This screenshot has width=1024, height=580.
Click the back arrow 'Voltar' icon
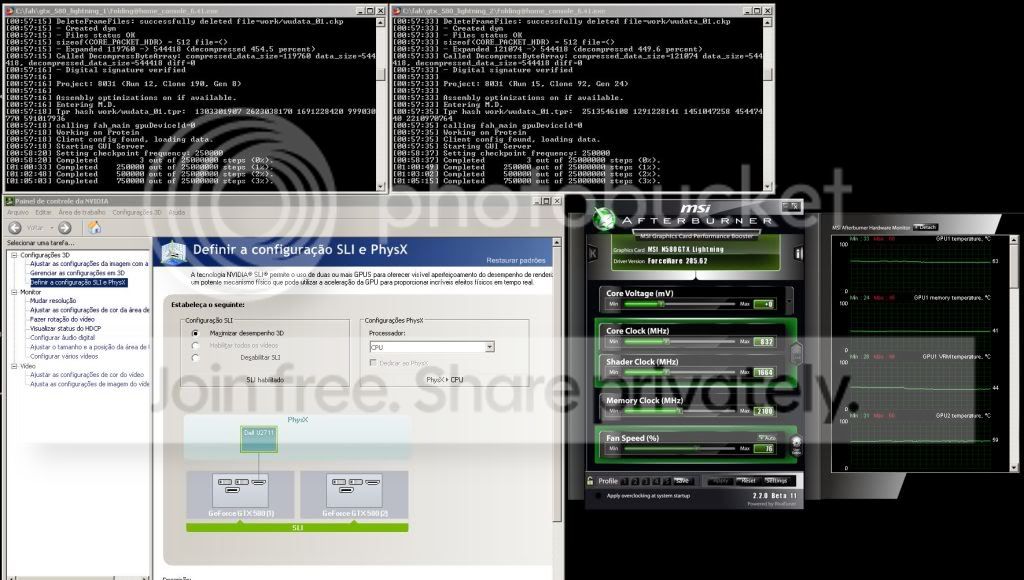(13, 227)
